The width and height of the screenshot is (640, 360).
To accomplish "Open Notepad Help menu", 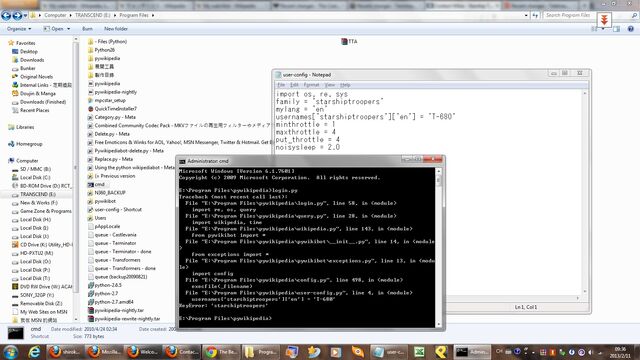I will click(345, 85).
